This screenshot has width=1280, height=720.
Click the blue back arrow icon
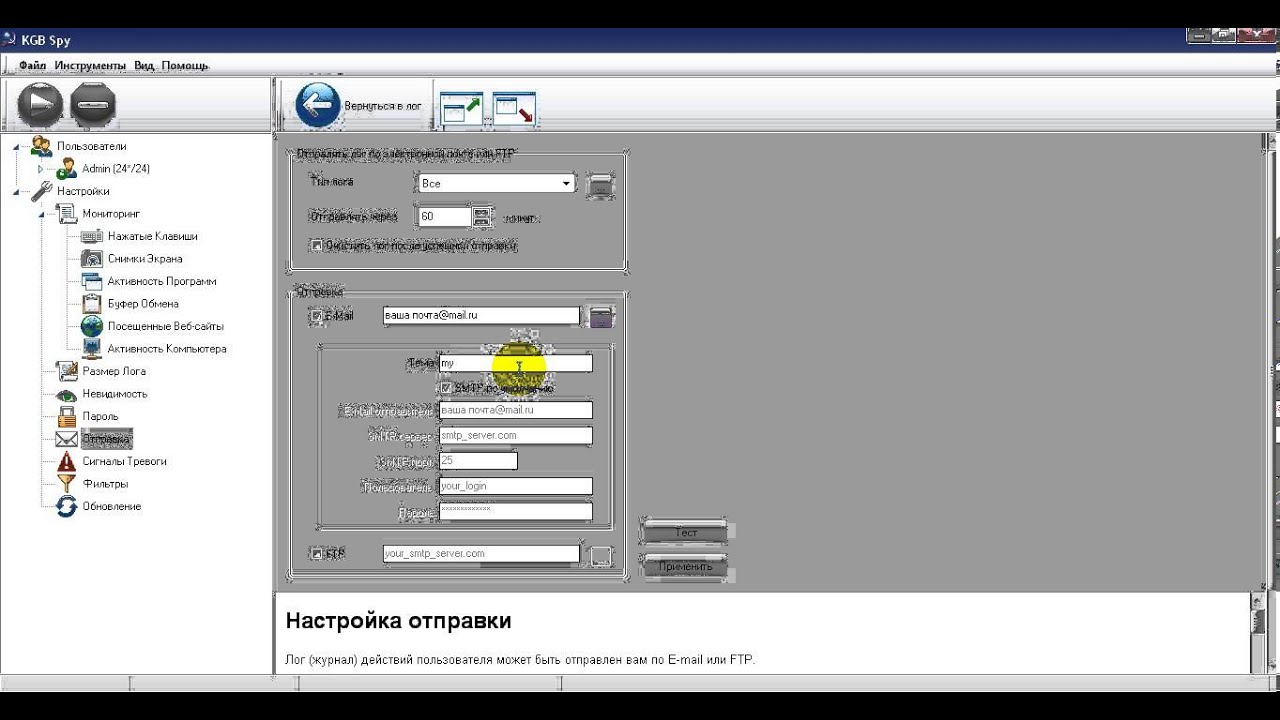click(x=318, y=105)
